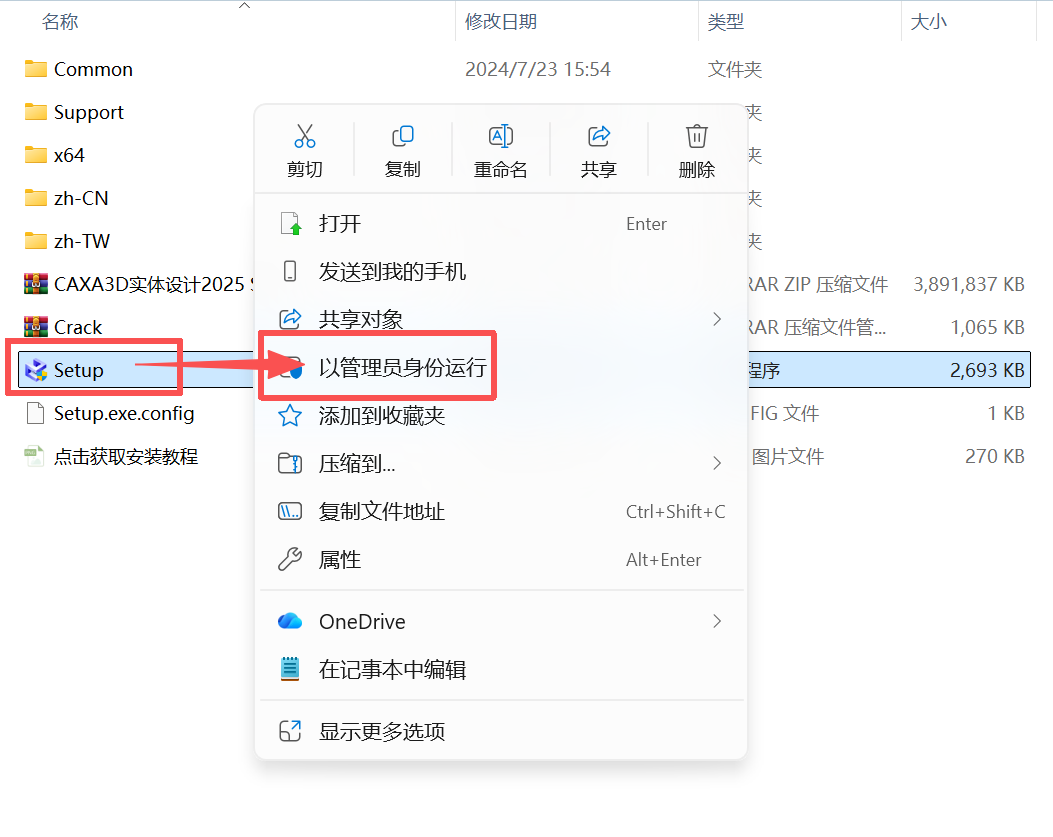This screenshot has width=1053, height=837.
Task: Click the 2,693 KB size cell
Action: click(x=987, y=370)
